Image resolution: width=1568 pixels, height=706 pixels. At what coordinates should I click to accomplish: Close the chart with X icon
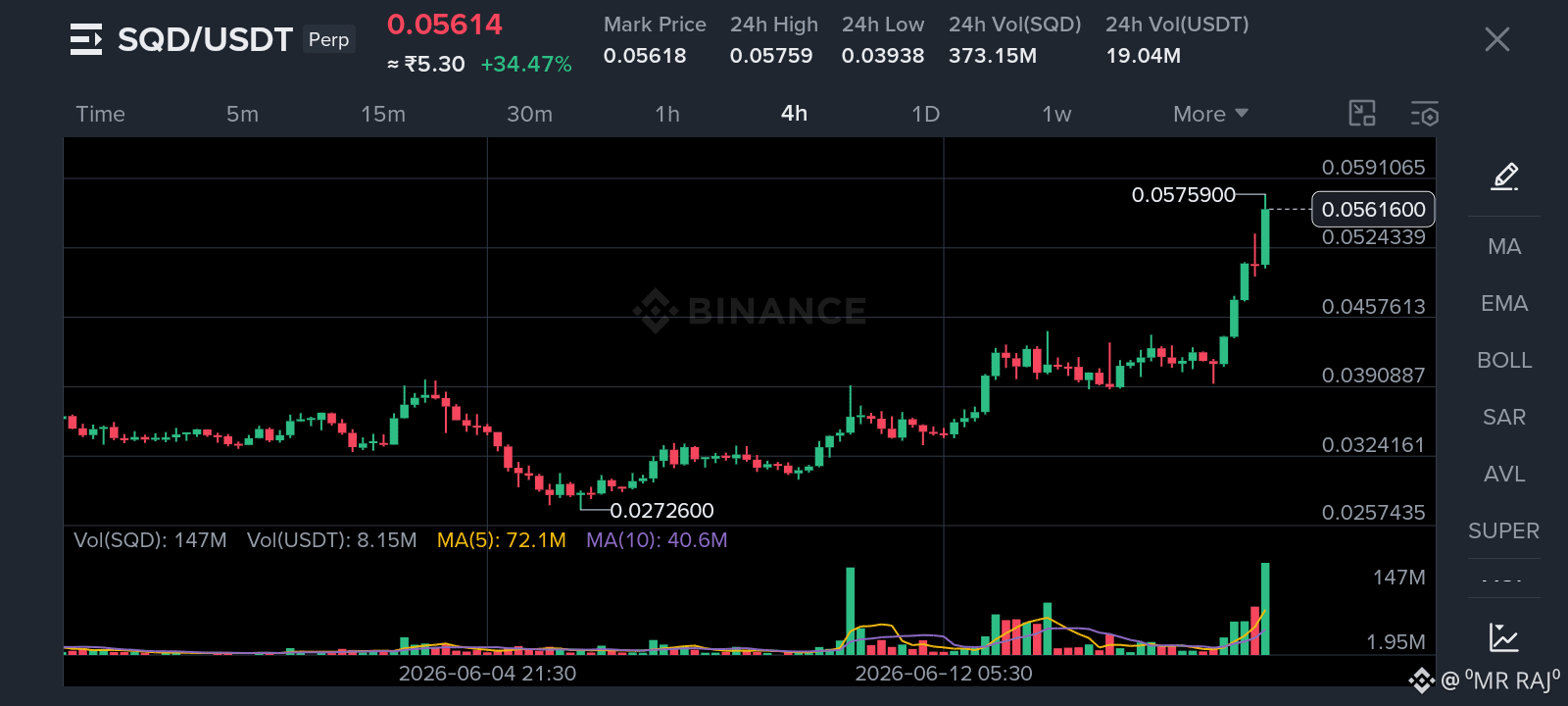1497,39
